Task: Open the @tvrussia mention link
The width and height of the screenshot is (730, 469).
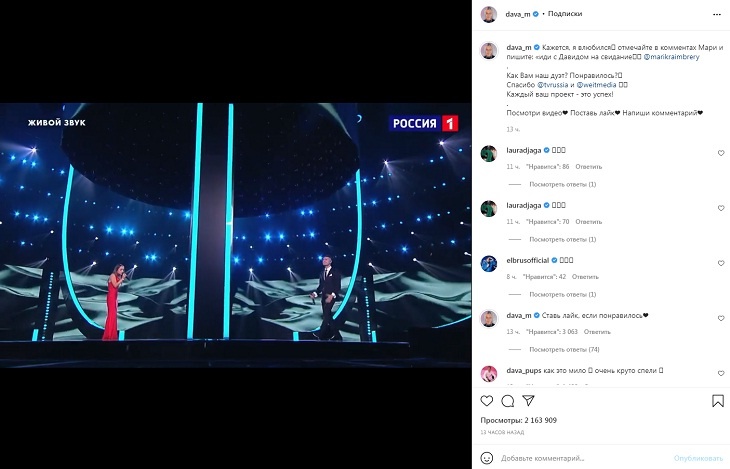Action: coord(553,85)
